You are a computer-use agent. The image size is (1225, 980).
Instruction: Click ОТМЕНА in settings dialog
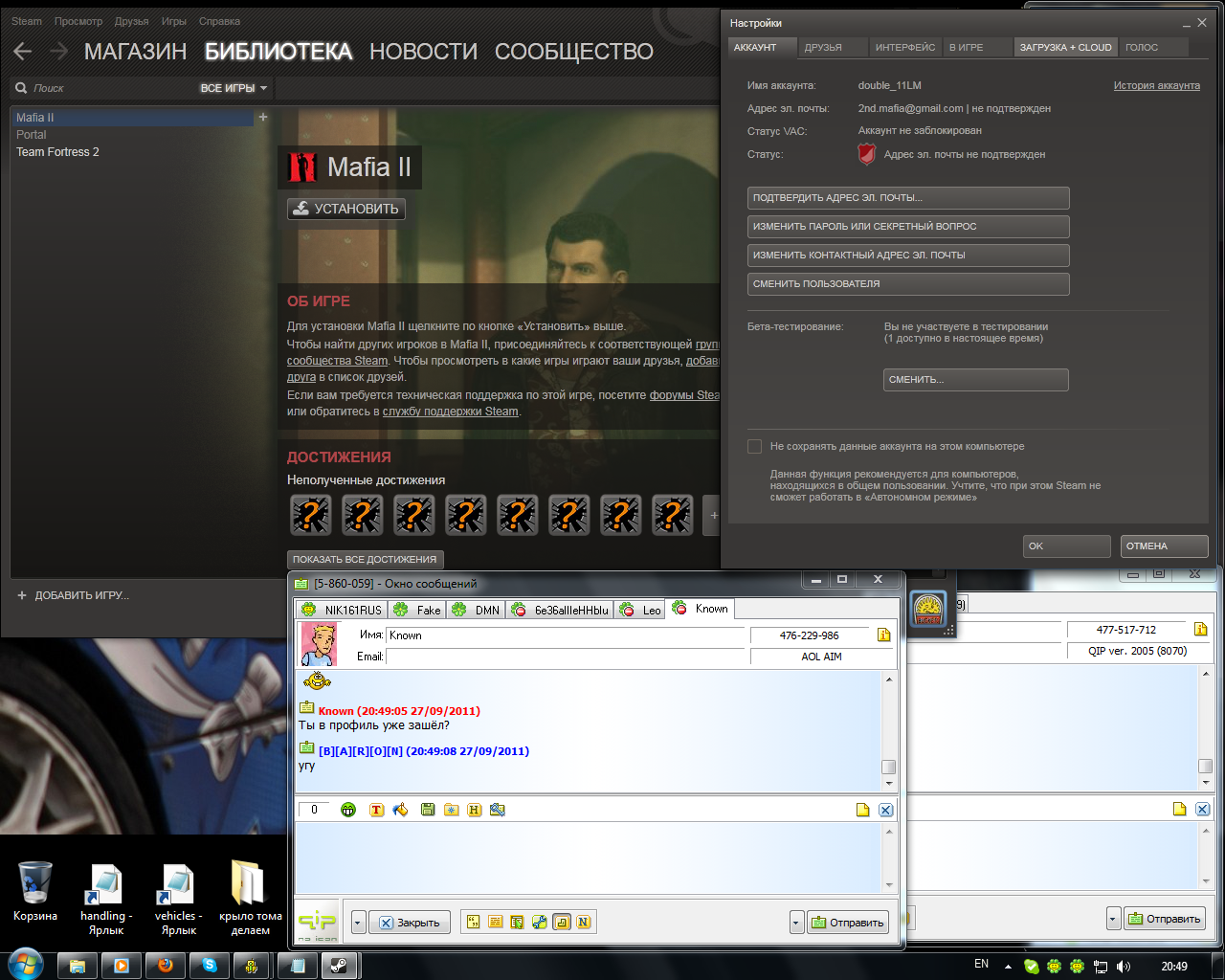pyautogui.click(x=1164, y=546)
